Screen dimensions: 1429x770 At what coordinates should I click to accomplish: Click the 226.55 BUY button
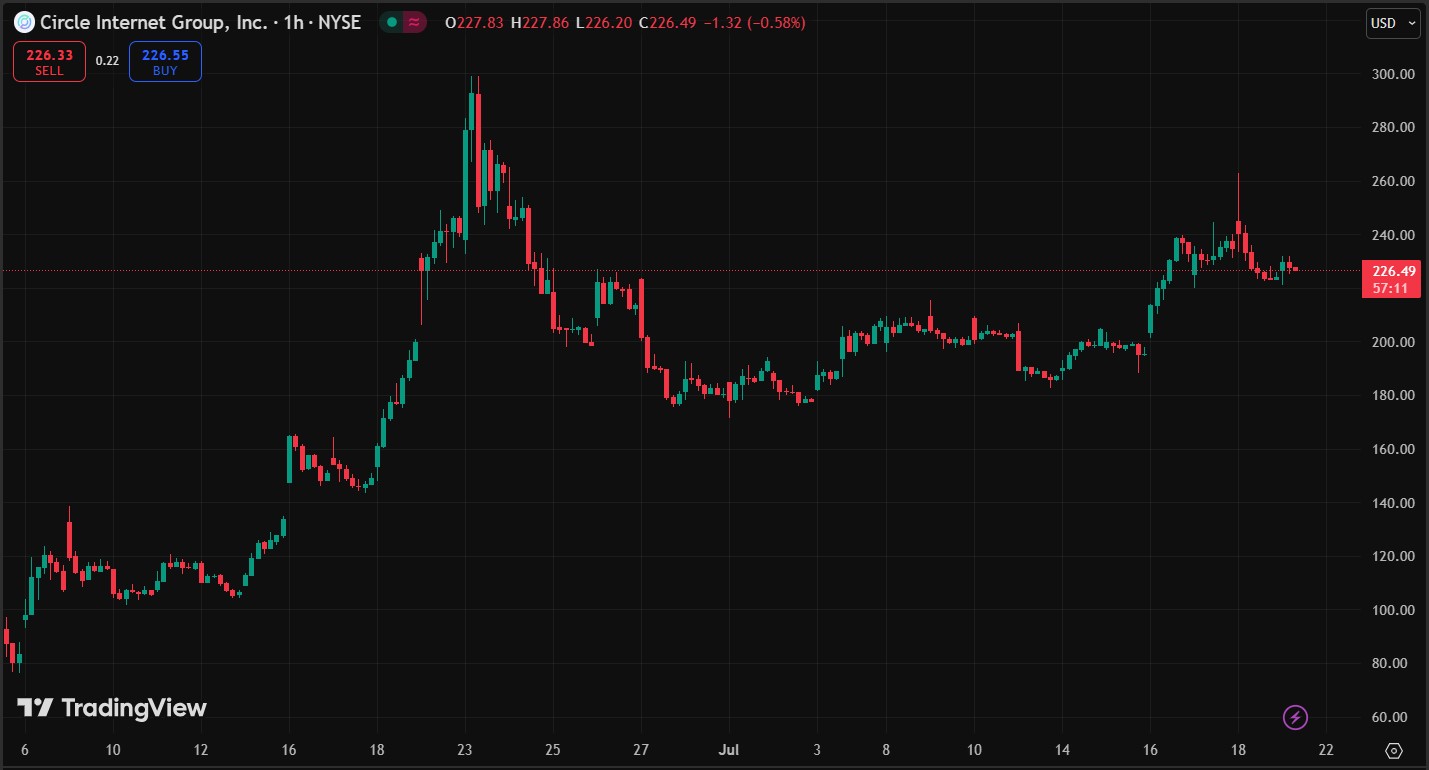click(165, 62)
